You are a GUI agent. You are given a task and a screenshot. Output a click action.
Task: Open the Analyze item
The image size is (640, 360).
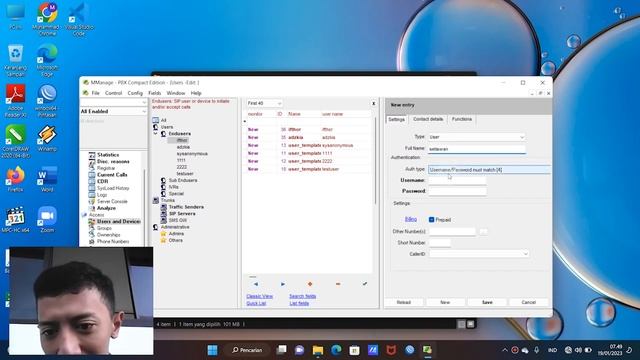tap(106, 208)
